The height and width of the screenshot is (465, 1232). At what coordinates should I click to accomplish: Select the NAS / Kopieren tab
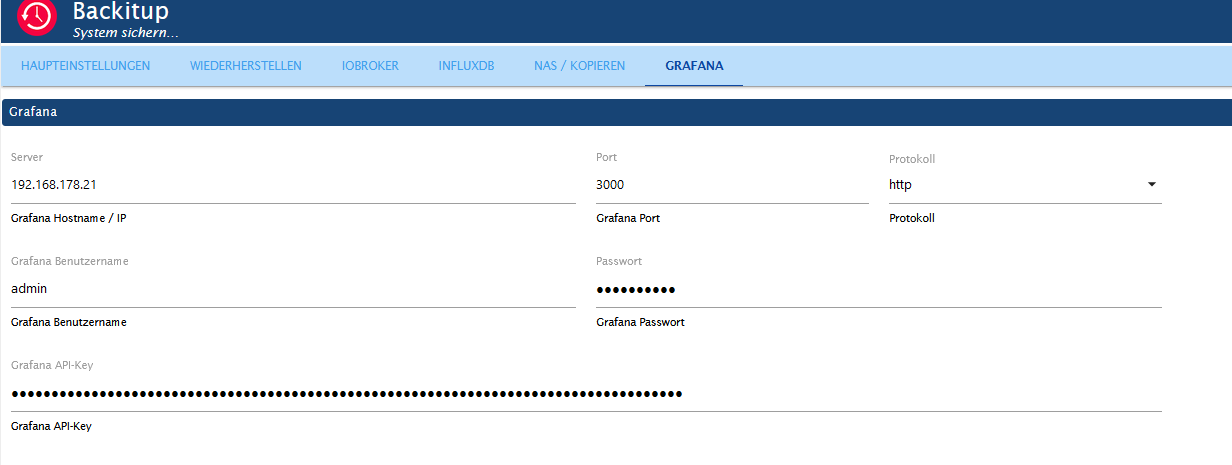(x=580, y=66)
